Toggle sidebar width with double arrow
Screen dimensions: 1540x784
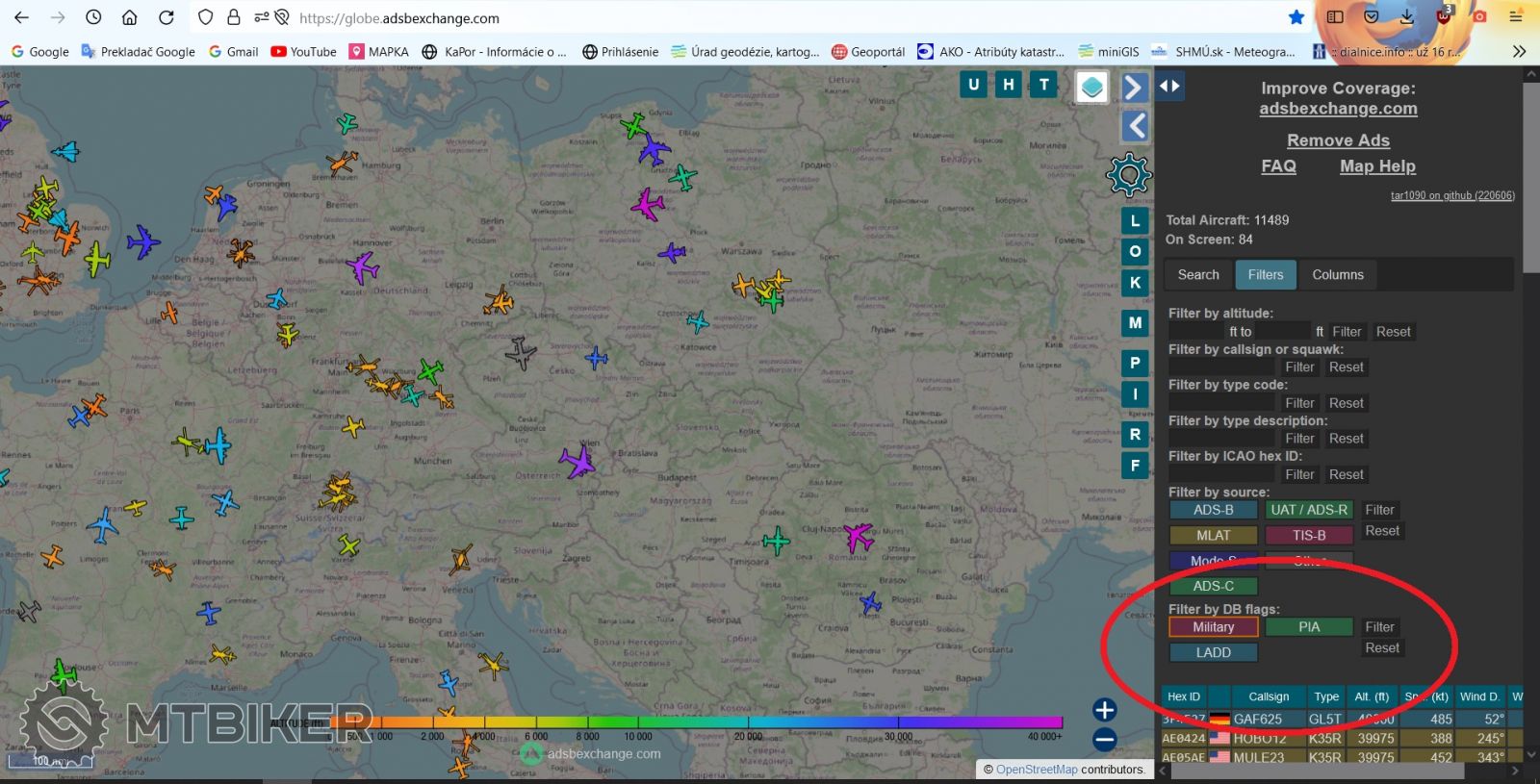pos(1169,87)
